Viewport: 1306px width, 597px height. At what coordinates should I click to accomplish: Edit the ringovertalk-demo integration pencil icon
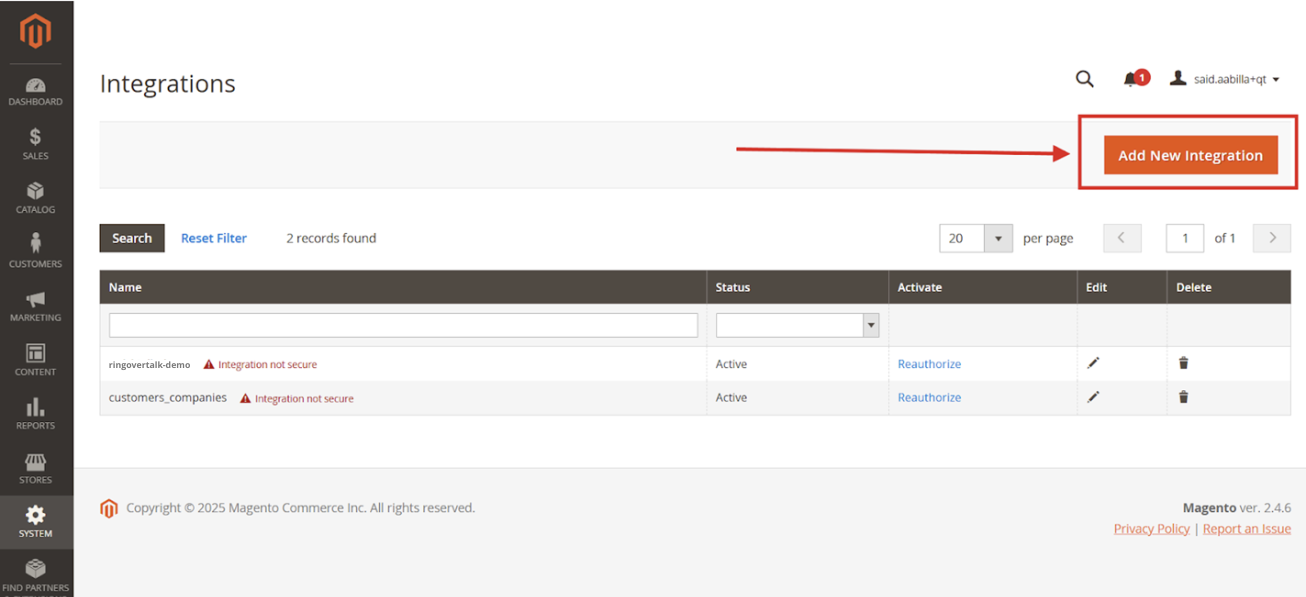(x=1093, y=363)
